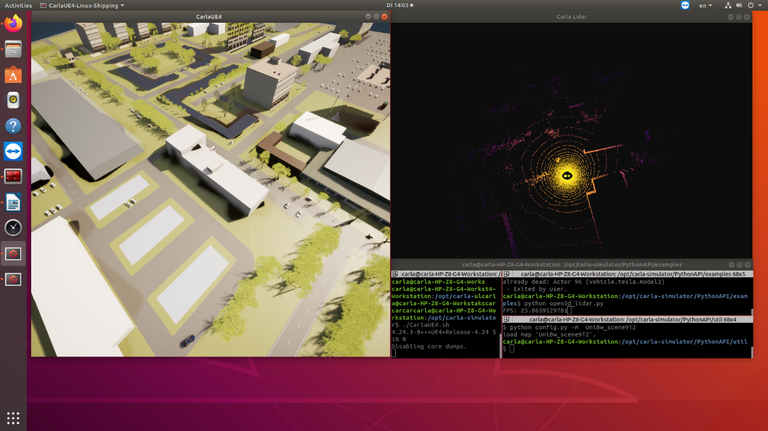768x431 pixels.
Task: Expand the system power menu arrow
Action: click(761, 5)
